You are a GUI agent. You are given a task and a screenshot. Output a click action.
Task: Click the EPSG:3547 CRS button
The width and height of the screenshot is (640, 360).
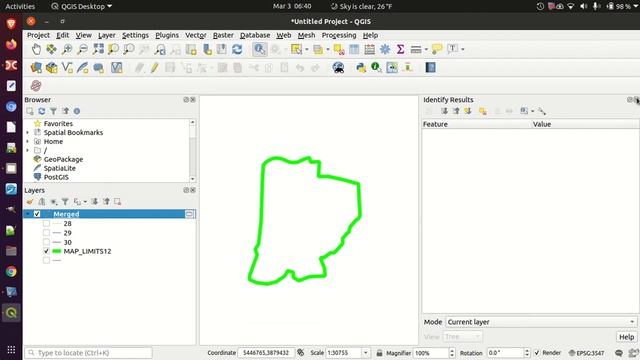(586, 353)
